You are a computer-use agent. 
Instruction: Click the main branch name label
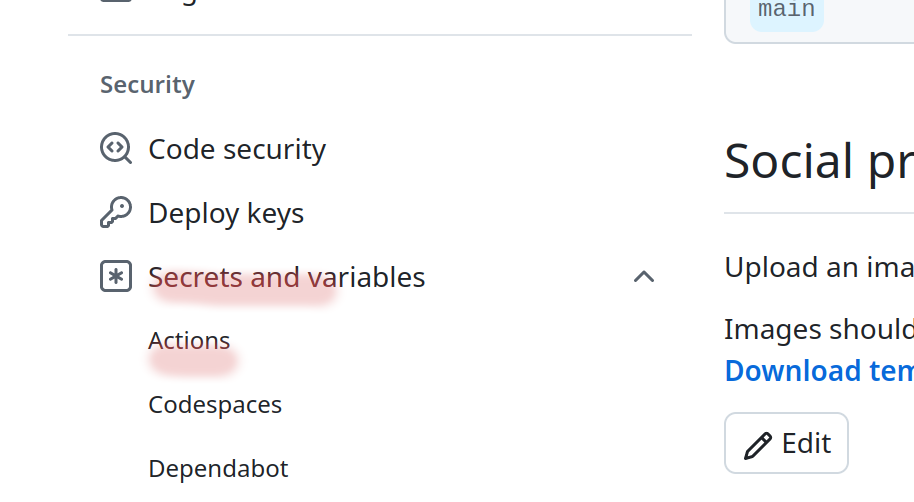(x=786, y=11)
